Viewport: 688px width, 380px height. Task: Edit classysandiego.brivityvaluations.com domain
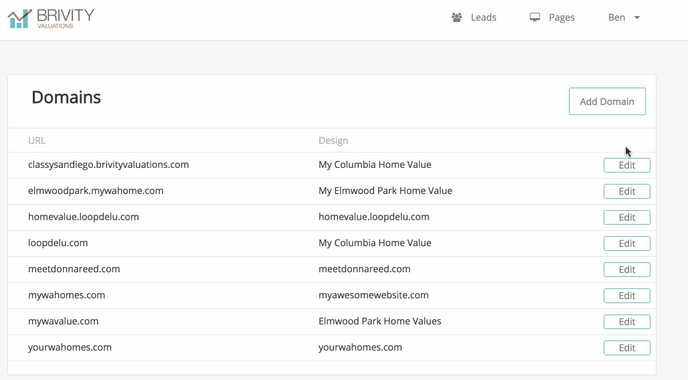coord(627,165)
